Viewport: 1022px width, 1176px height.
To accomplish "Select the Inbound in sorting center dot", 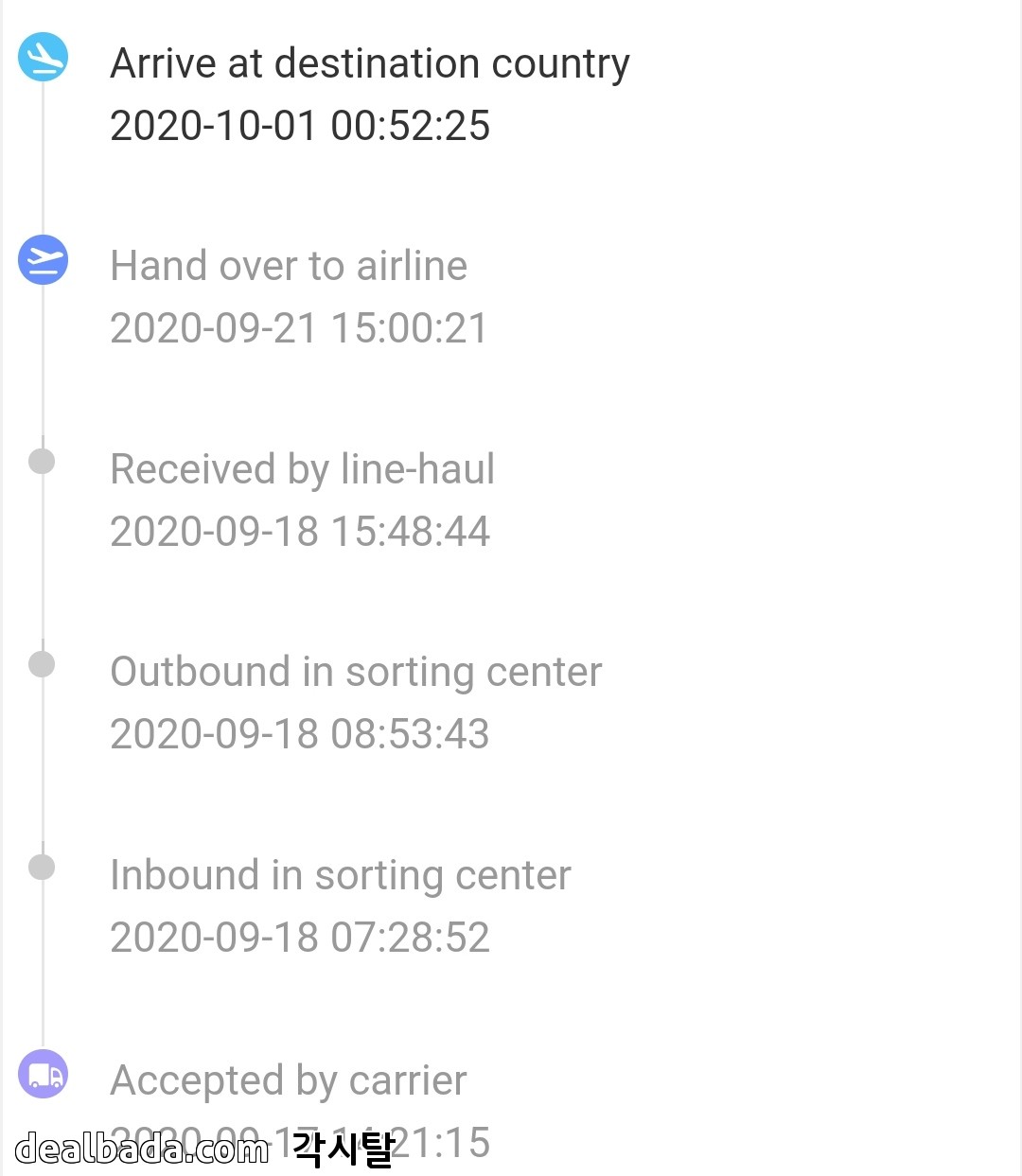I will 42,867.
